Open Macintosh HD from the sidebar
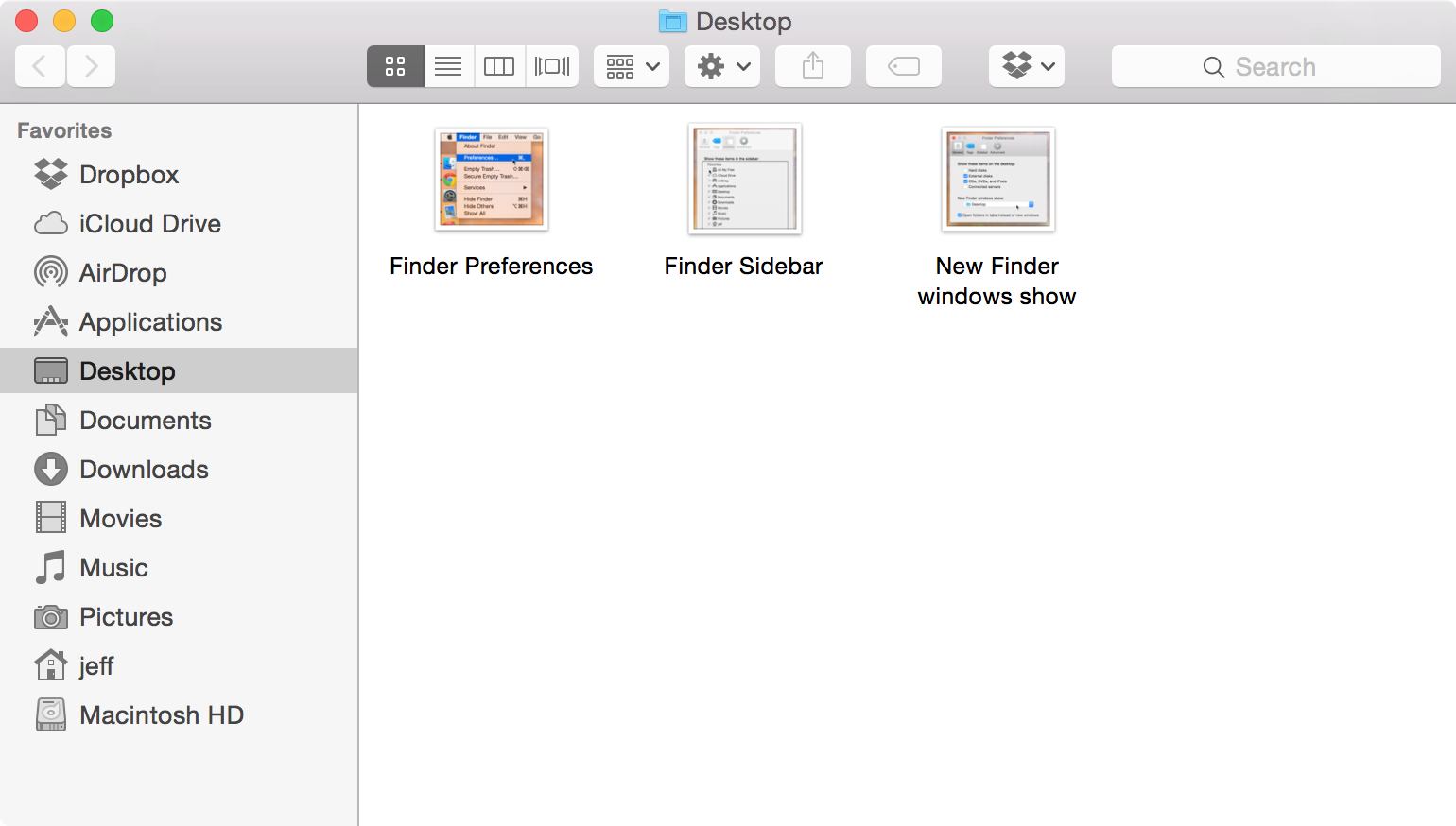 click(x=164, y=714)
